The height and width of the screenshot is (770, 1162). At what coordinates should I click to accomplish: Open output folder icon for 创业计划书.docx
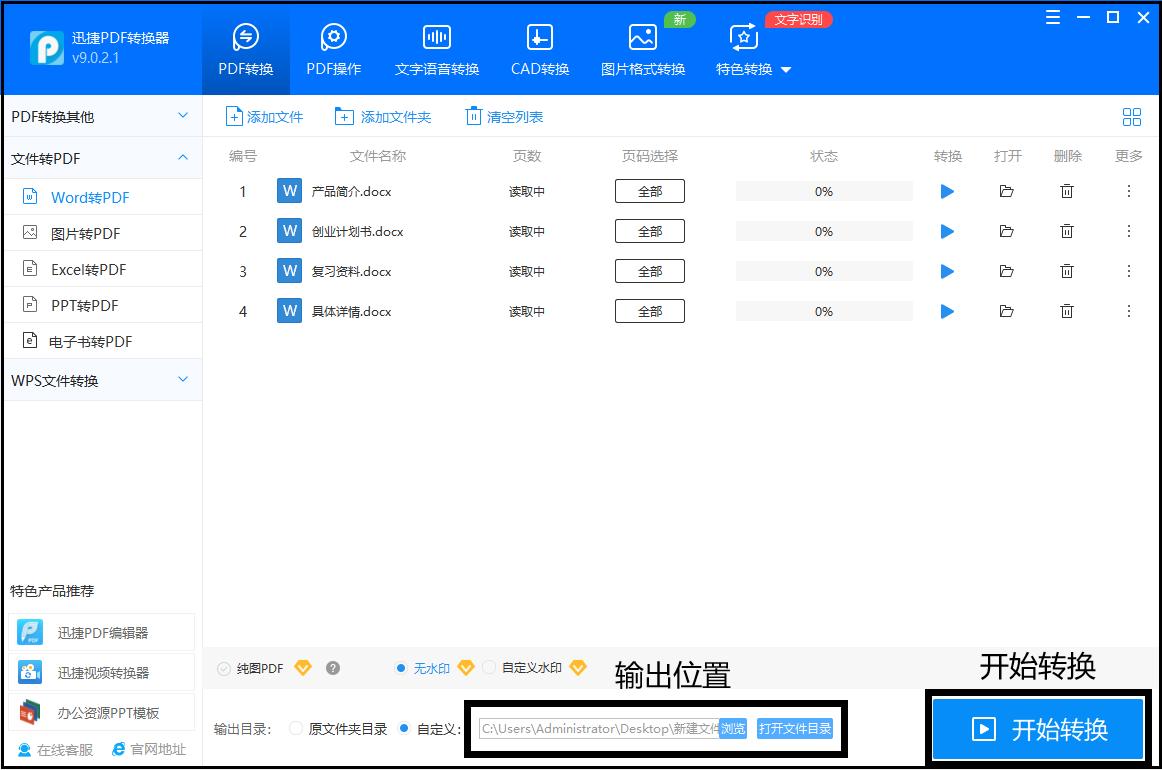pyautogui.click(x=1006, y=231)
